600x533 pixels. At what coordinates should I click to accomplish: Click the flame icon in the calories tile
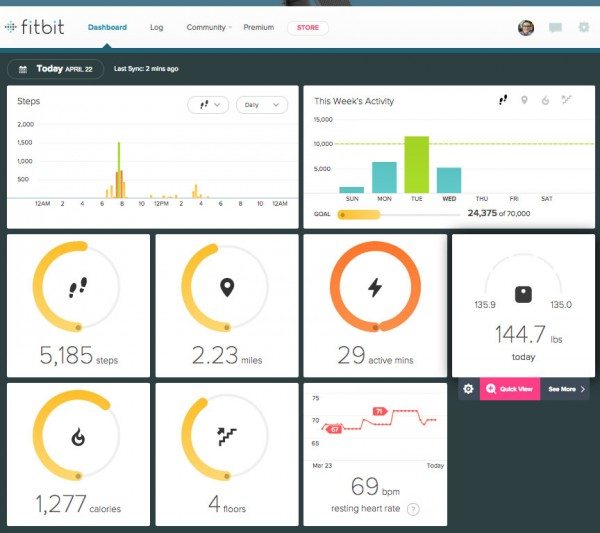78,437
